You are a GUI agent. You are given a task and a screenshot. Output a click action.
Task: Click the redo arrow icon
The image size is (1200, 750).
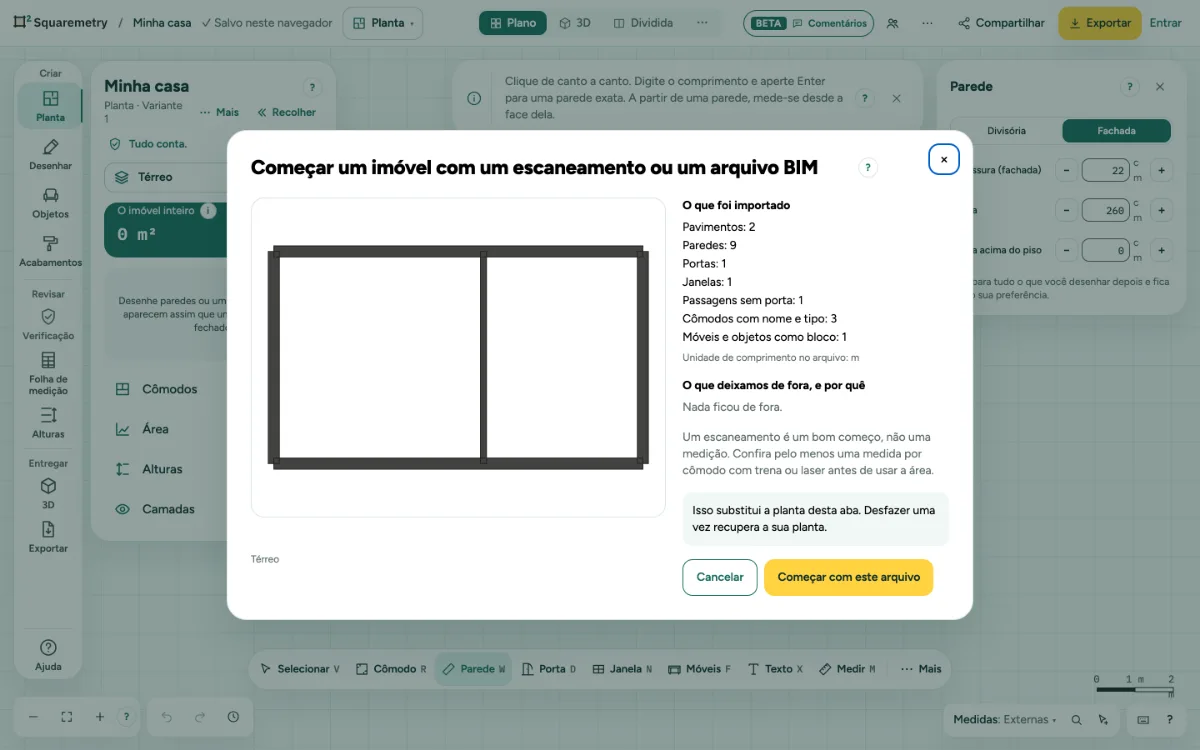tap(200, 717)
